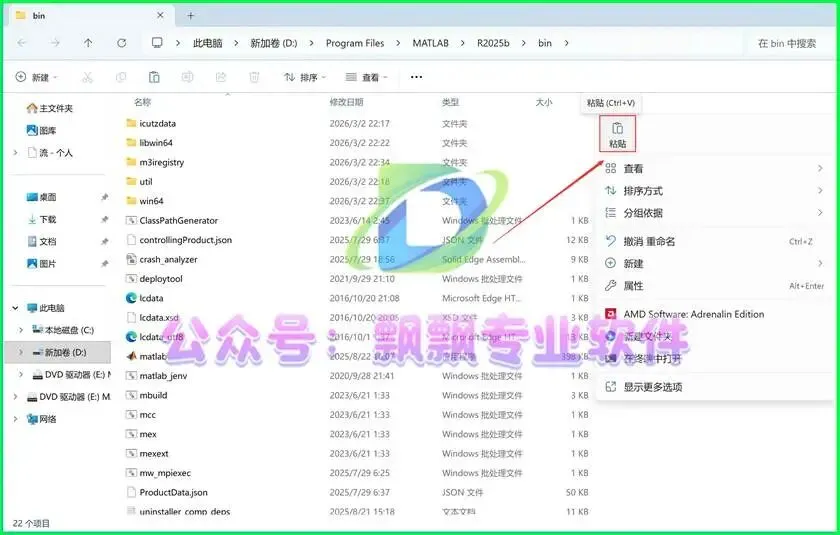Open 文档 documents quick access
The width and height of the screenshot is (840, 535).
42,242
